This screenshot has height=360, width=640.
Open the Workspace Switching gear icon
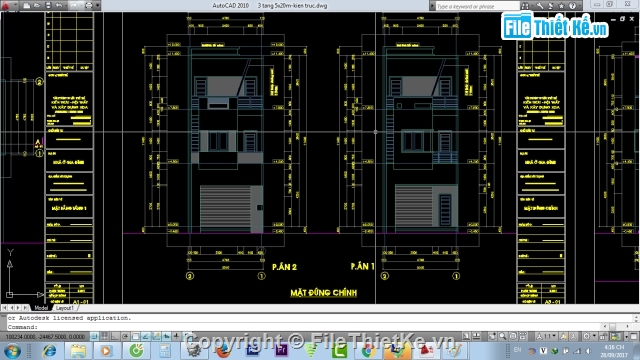coord(586,337)
